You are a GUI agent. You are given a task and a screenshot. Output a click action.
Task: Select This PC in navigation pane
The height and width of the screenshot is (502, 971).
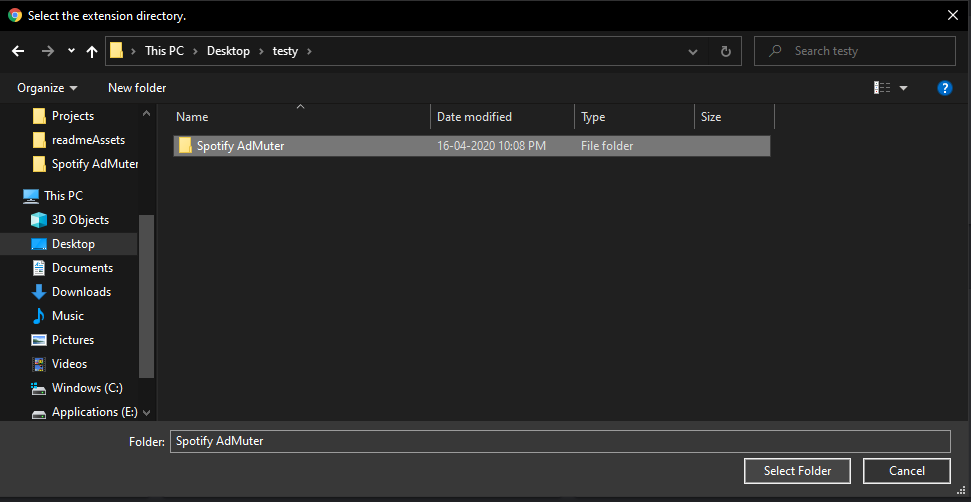63,196
